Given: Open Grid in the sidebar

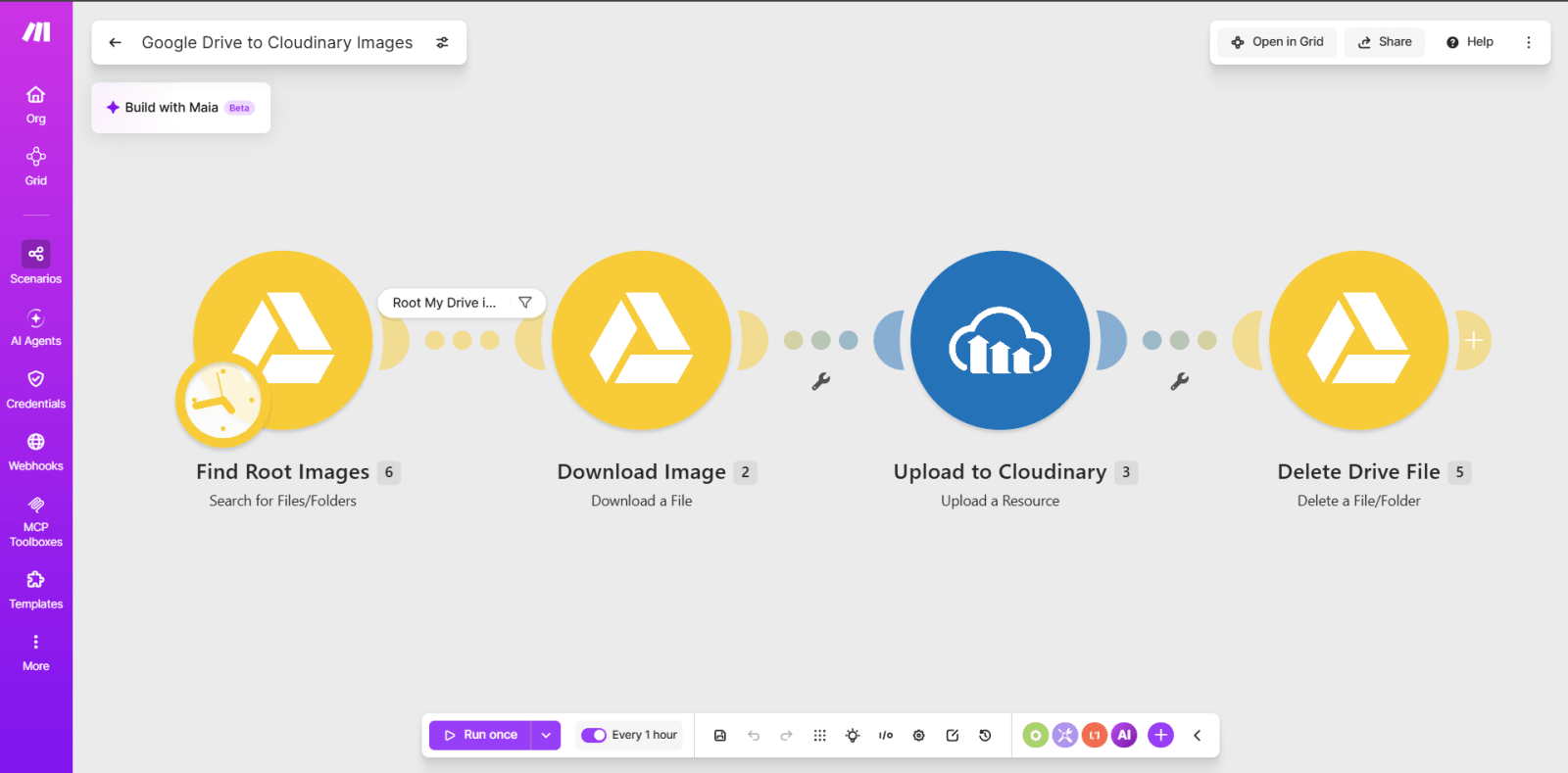Looking at the screenshot, I should [x=36, y=167].
